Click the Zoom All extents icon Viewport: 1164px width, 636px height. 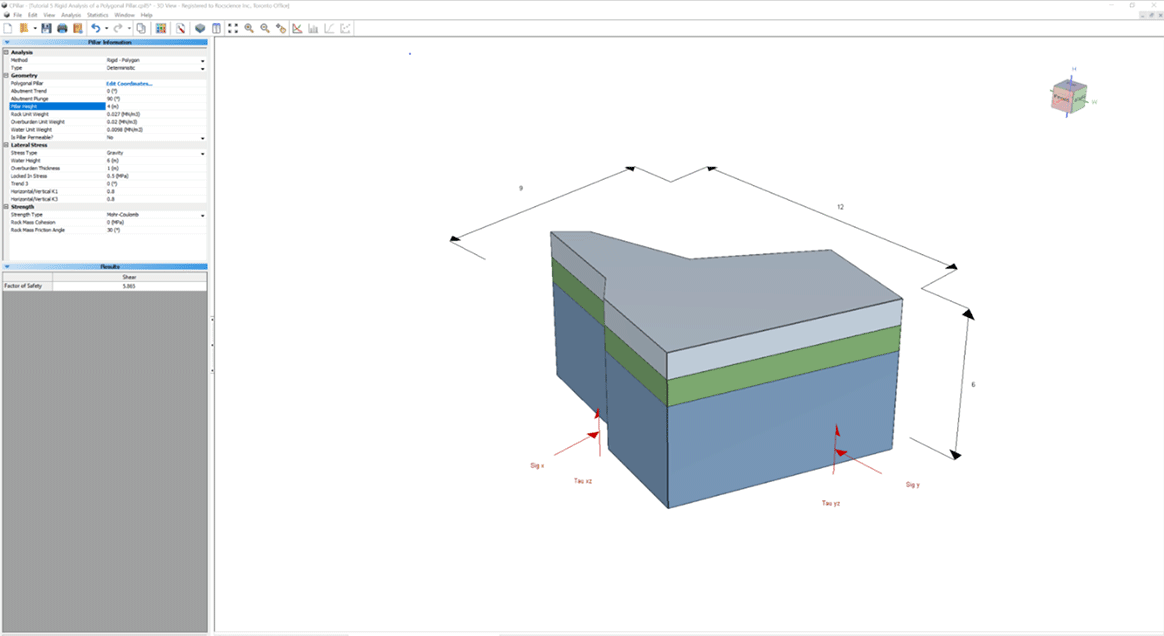tap(233, 28)
